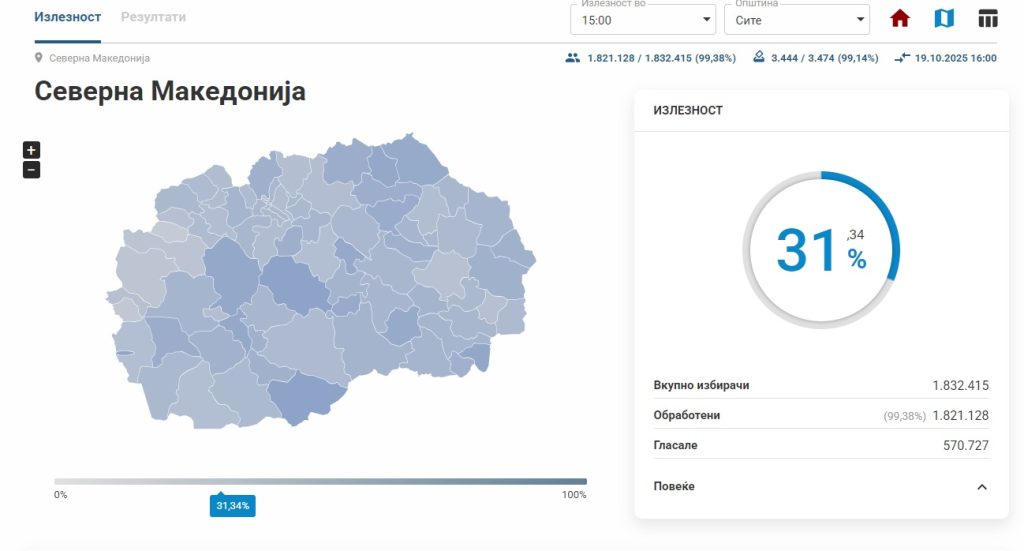The width and height of the screenshot is (1024, 551).
Task: Switch to the Резултати tab
Action: coord(153,18)
